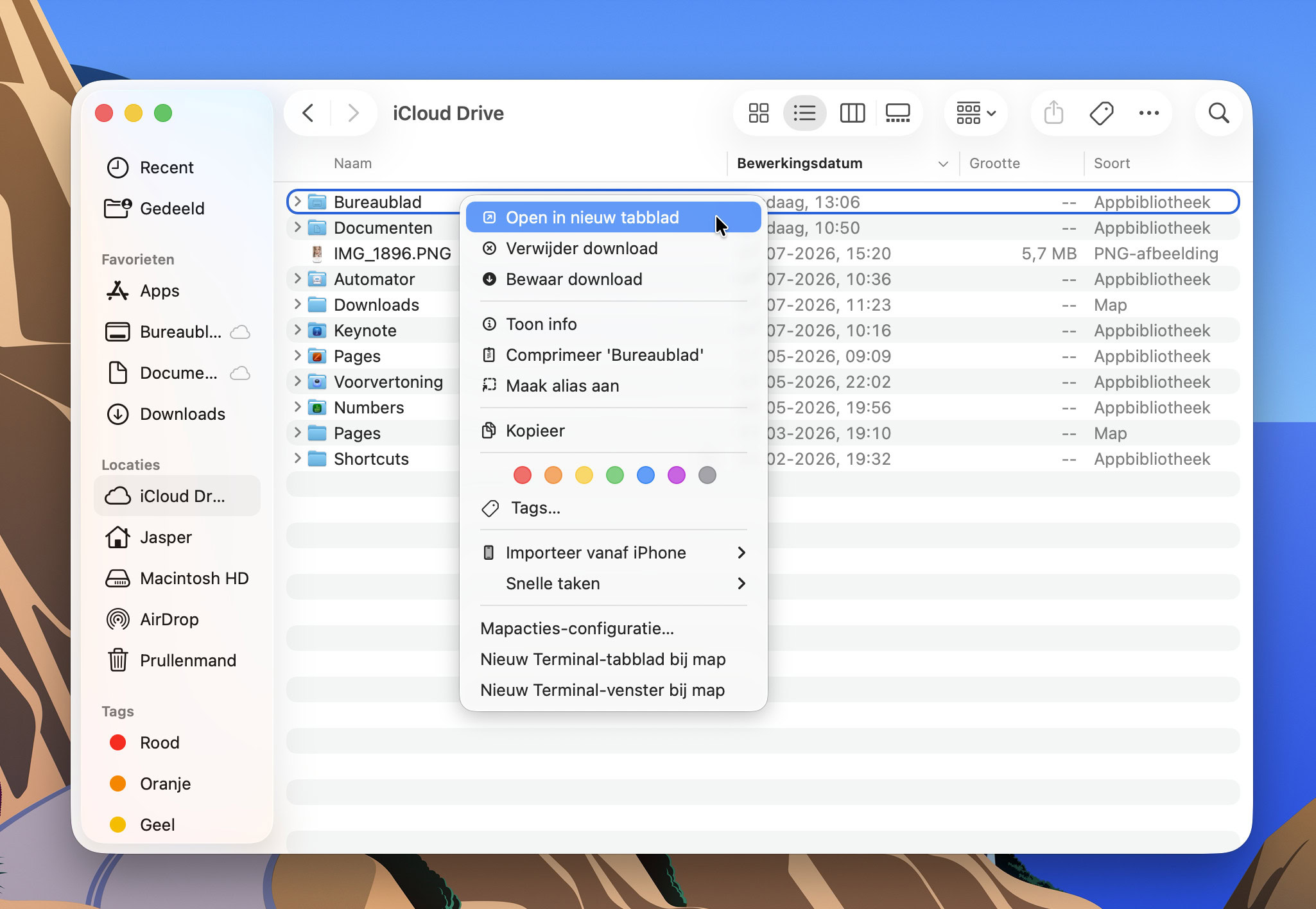The width and height of the screenshot is (1316, 909).
Task: Switch to gallery view
Action: pyautogui.click(x=897, y=113)
